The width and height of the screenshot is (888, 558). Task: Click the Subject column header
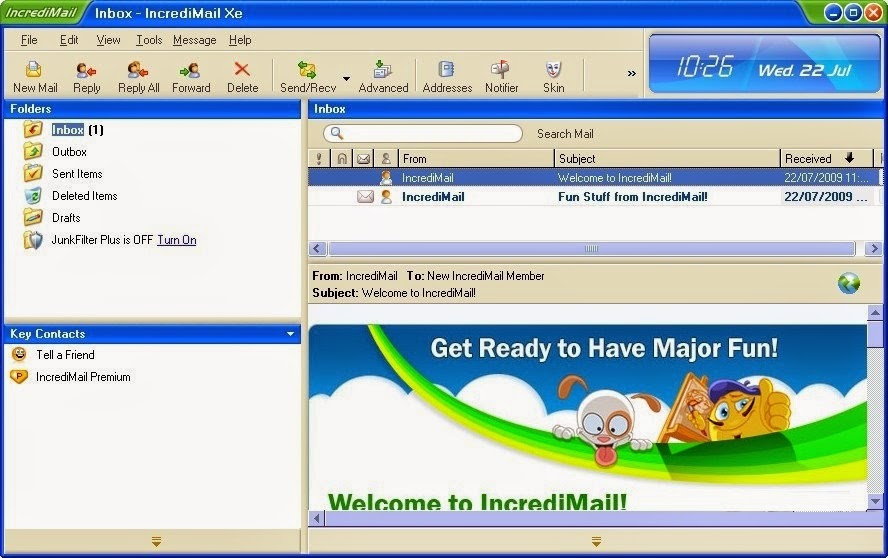point(667,159)
